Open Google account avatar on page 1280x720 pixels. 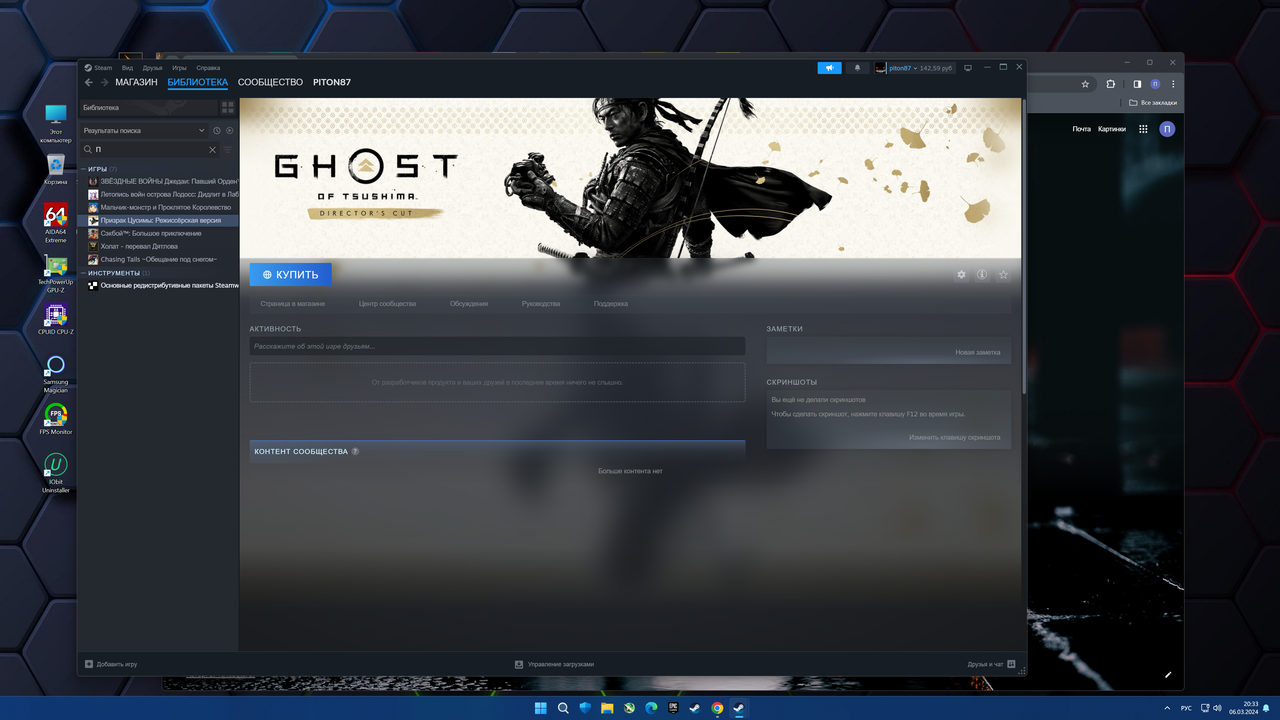click(x=1167, y=129)
